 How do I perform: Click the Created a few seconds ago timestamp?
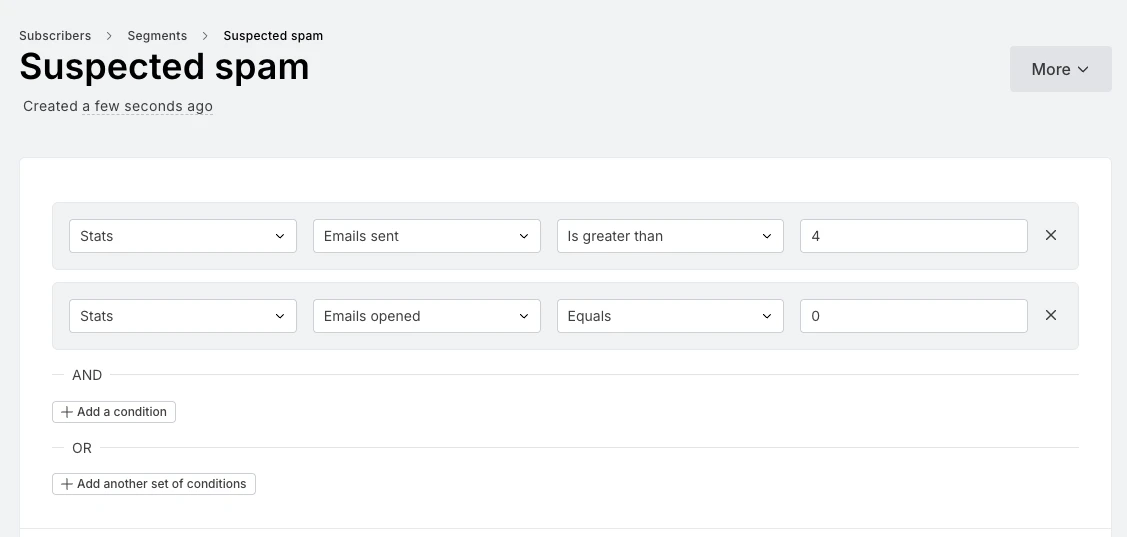147,106
